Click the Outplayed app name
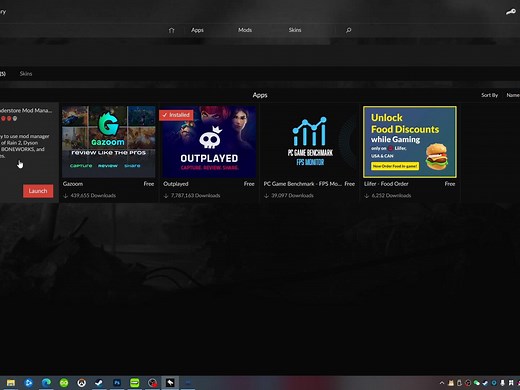 (x=176, y=184)
